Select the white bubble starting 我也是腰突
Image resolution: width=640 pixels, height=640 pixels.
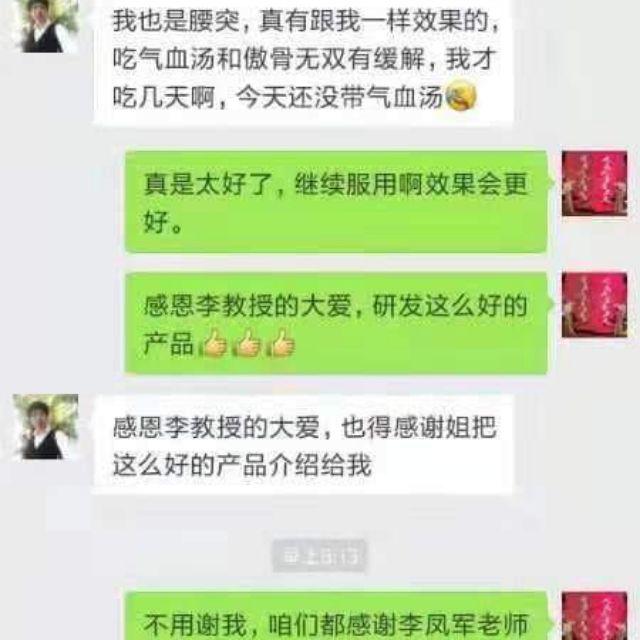(303, 62)
